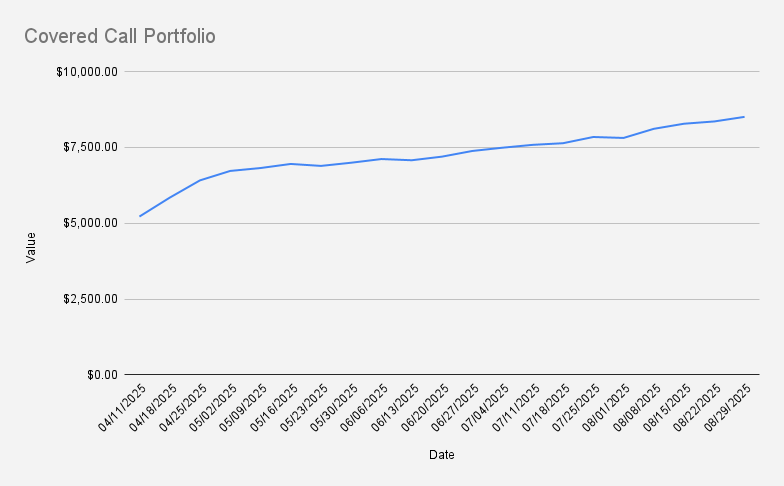Click the $0.00 axis label

pos(102,375)
